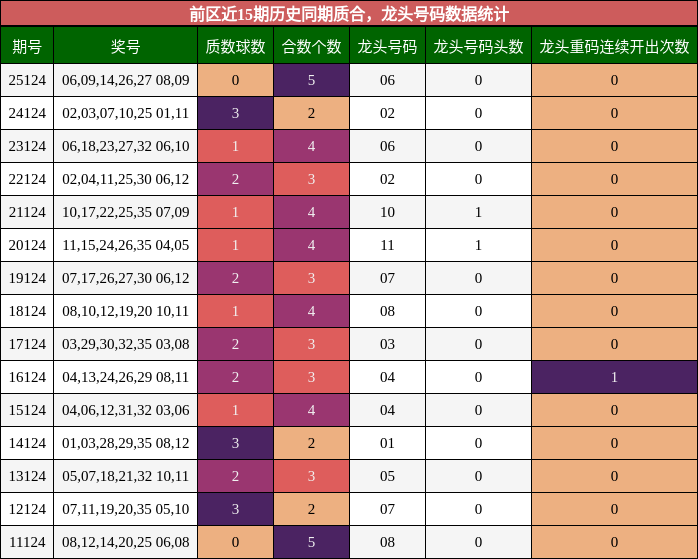Click period number 17124
Image resolution: width=698 pixels, height=559 pixels.
[27, 344]
